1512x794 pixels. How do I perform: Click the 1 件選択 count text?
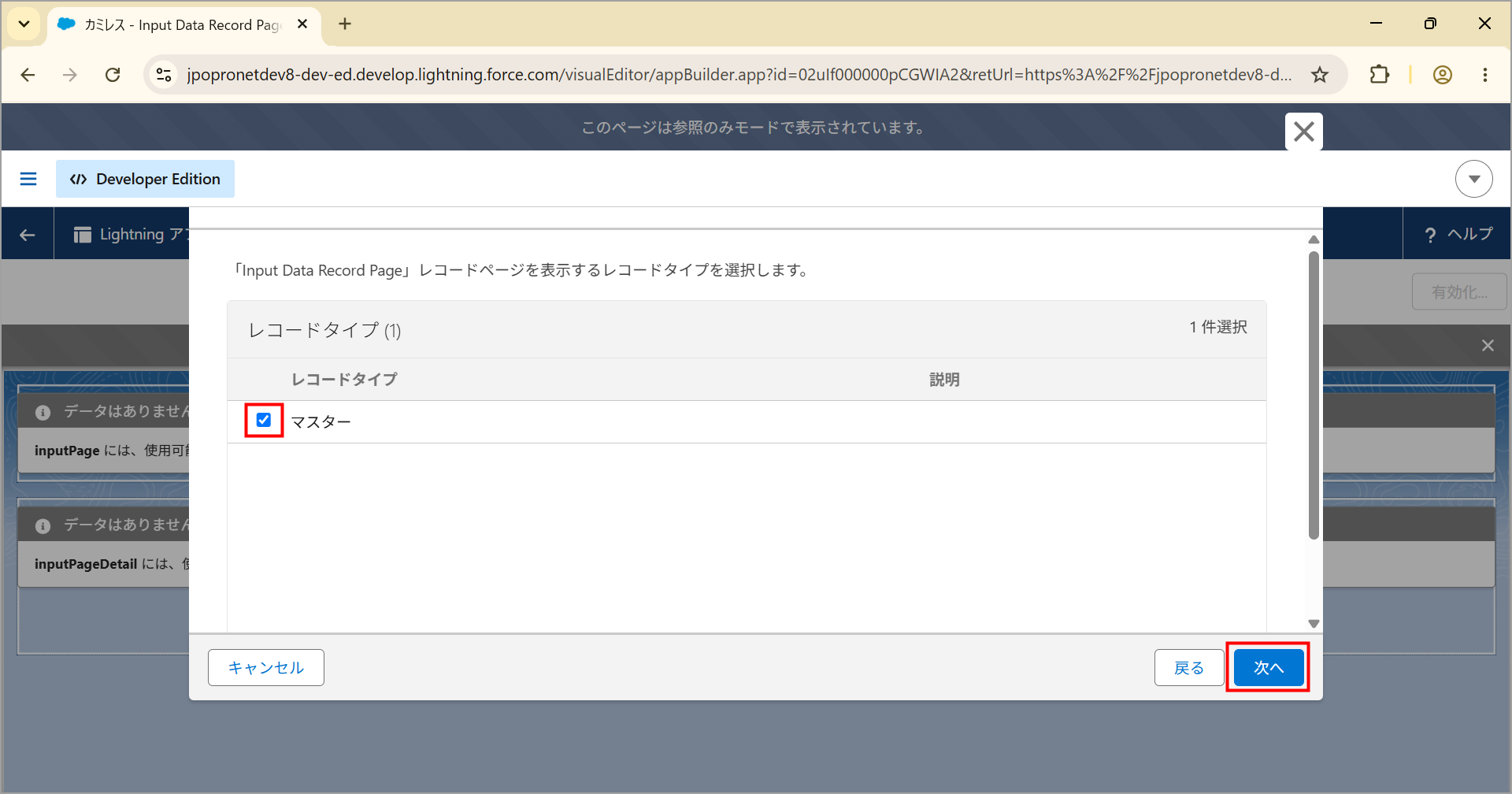(1218, 327)
